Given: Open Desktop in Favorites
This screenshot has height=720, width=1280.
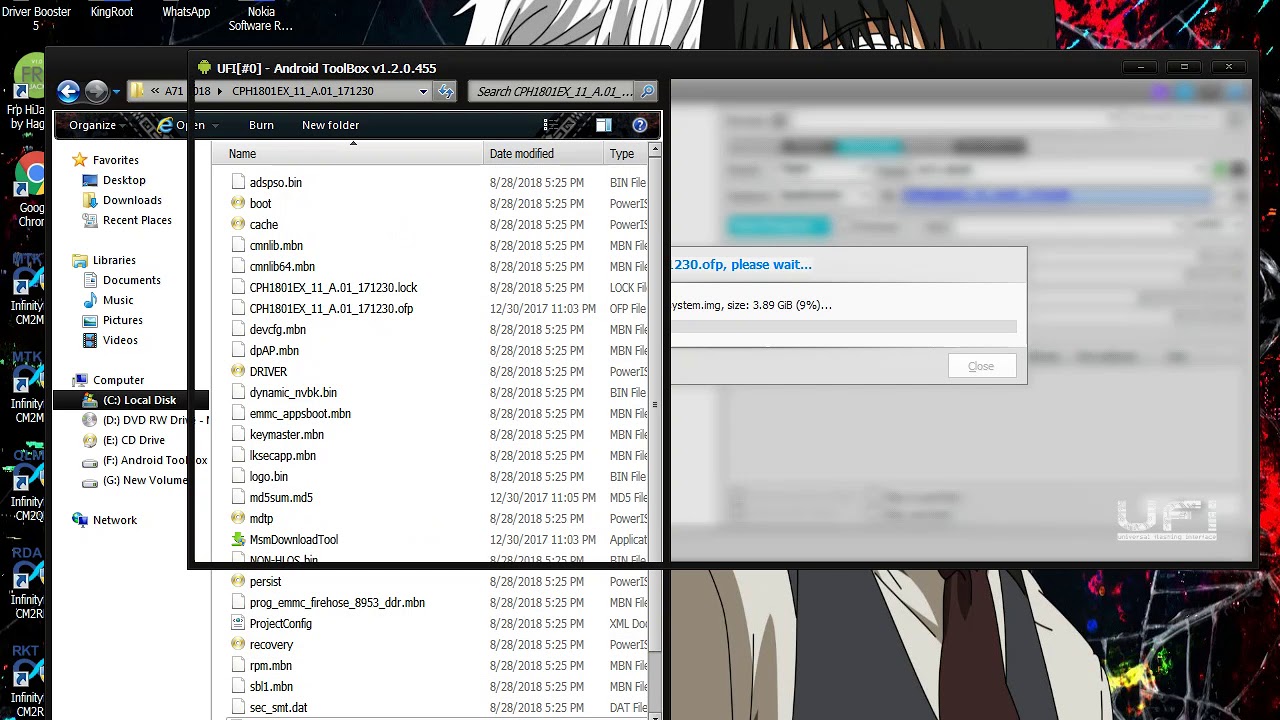Looking at the screenshot, I should 124,180.
